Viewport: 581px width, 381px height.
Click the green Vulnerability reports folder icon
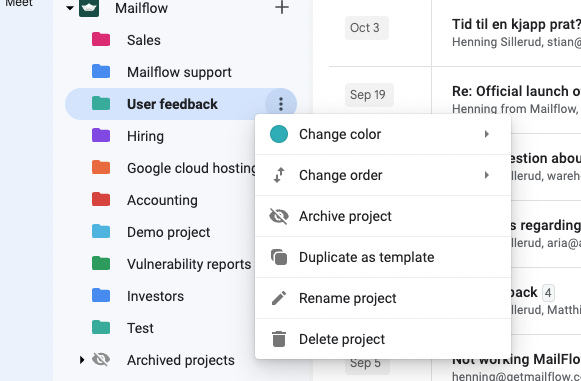coord(101,263)
